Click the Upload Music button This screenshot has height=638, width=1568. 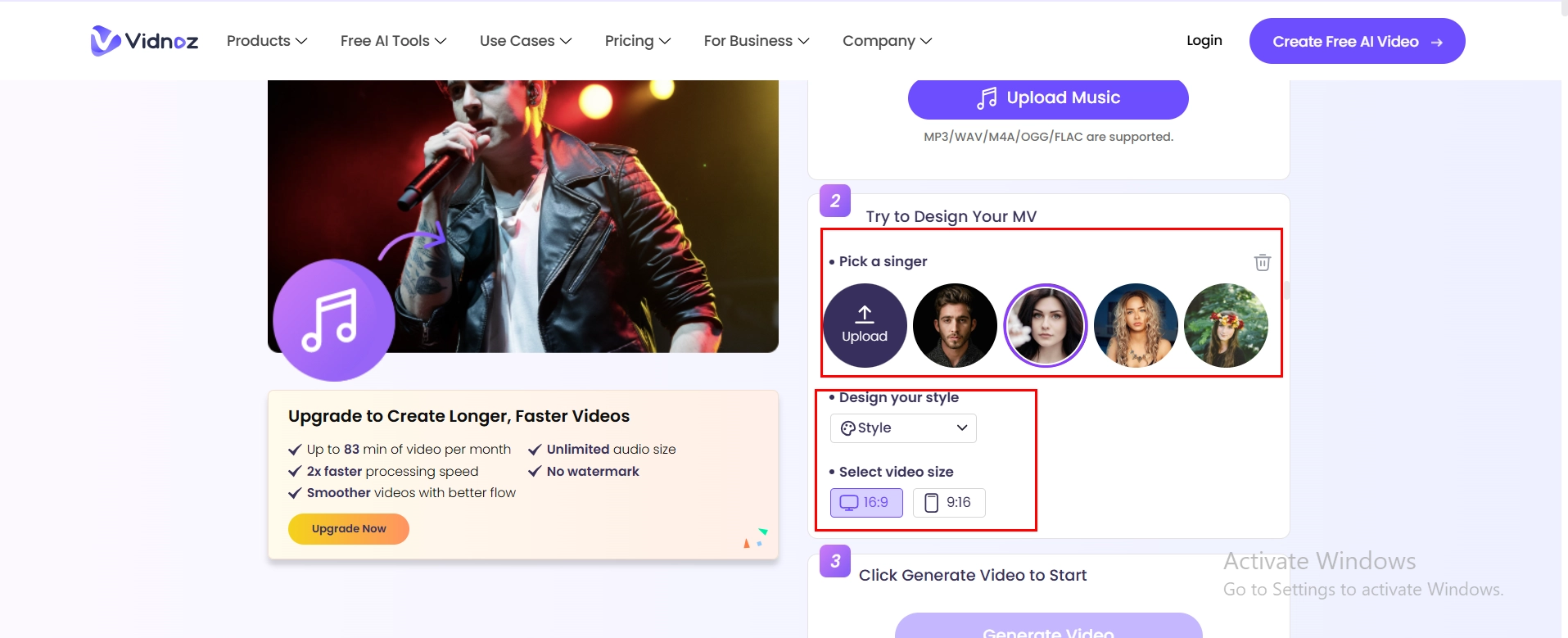[1048, 98]
